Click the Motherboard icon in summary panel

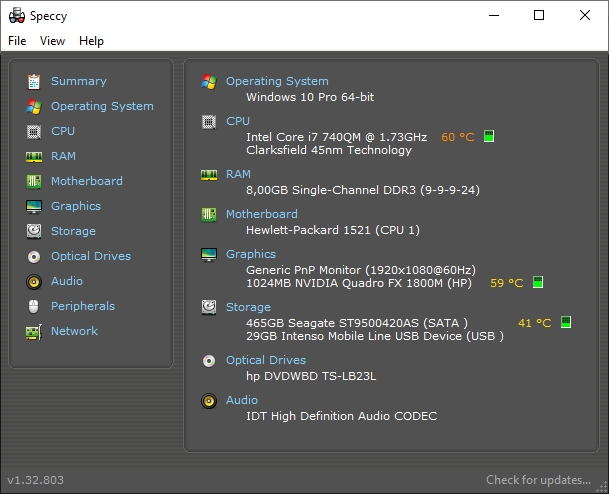tap(209, 214)
